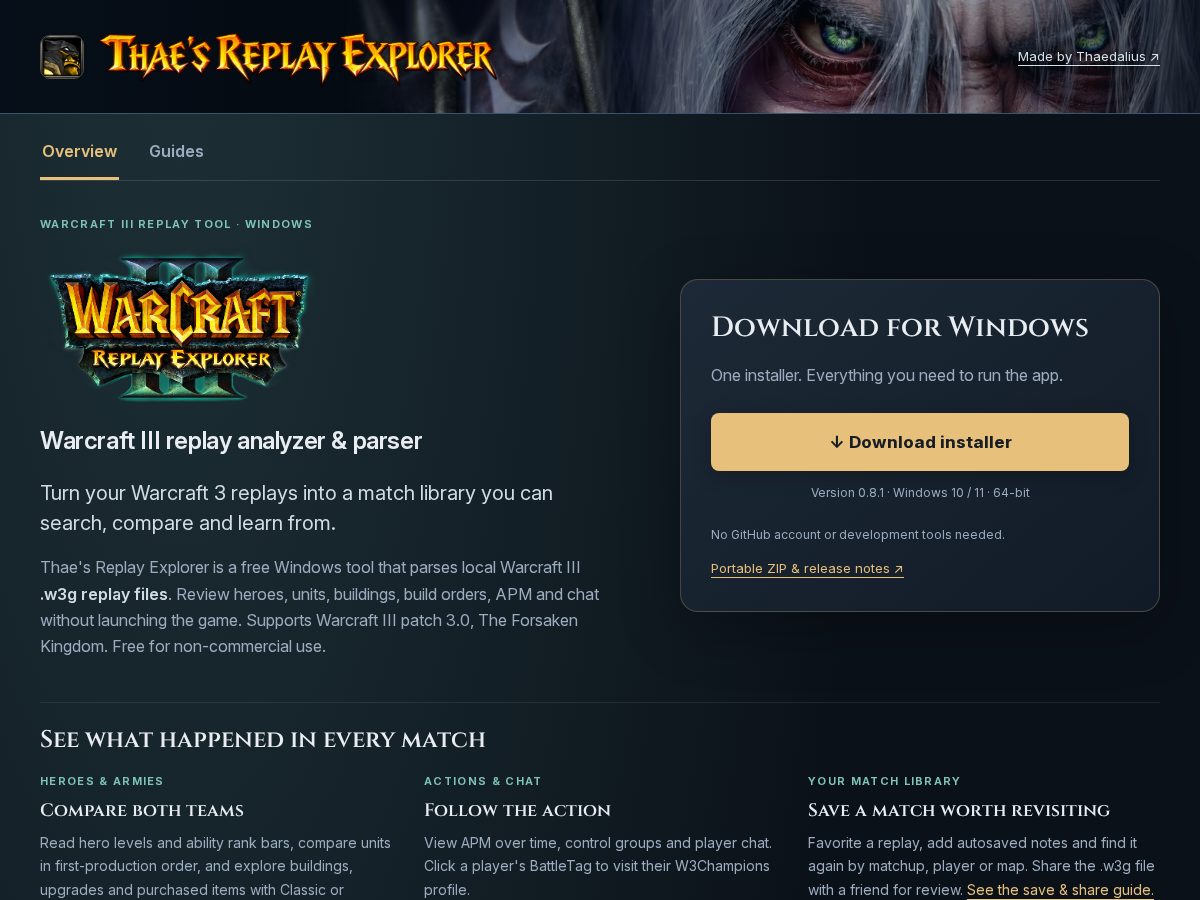Image resolution: width=1200 pixels, height=900 pixels.
Task: Open the Made by Thaedalius link
Action: click(x=1089, y=57)
